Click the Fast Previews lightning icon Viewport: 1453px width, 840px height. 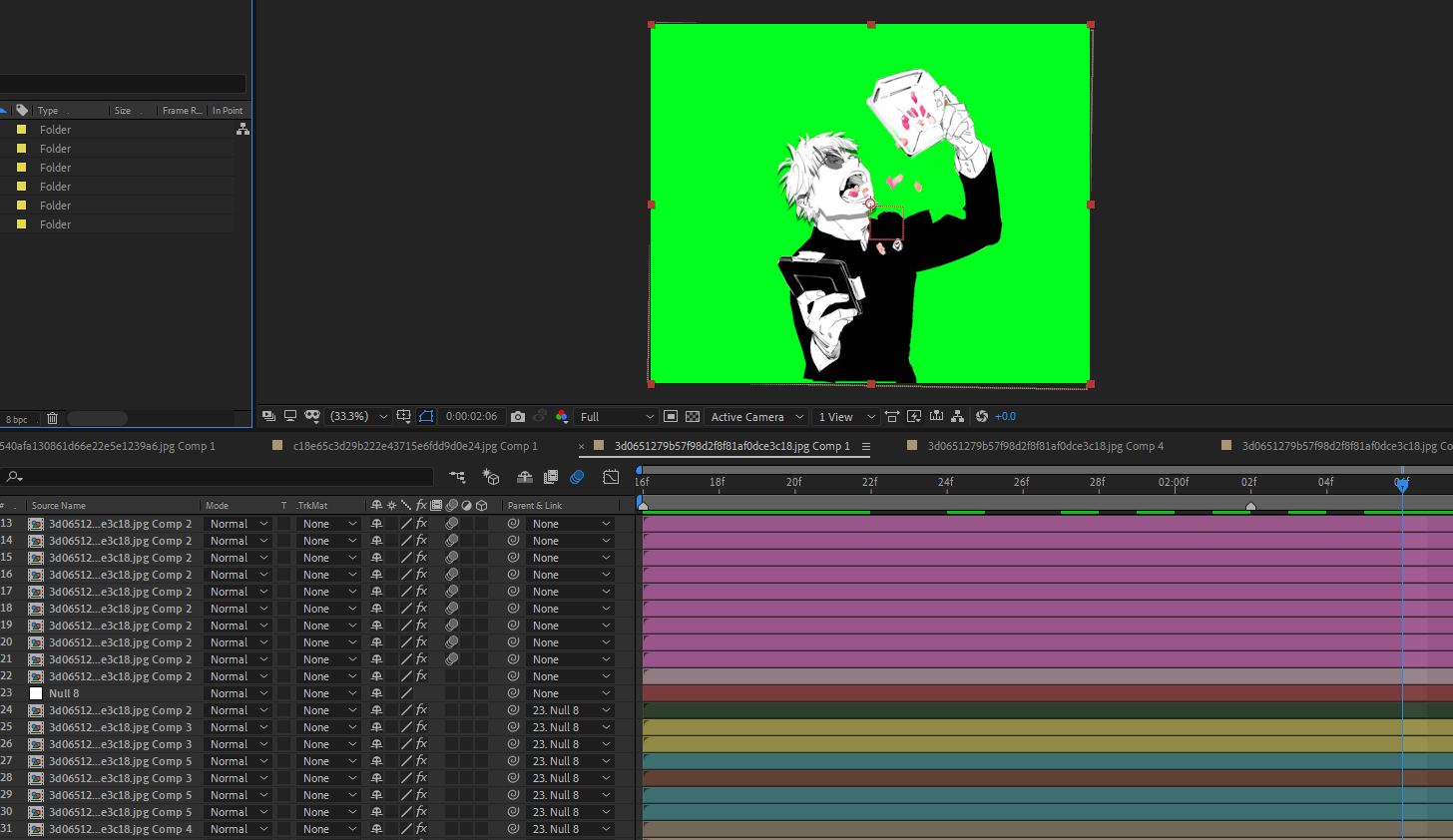point(914,416)
